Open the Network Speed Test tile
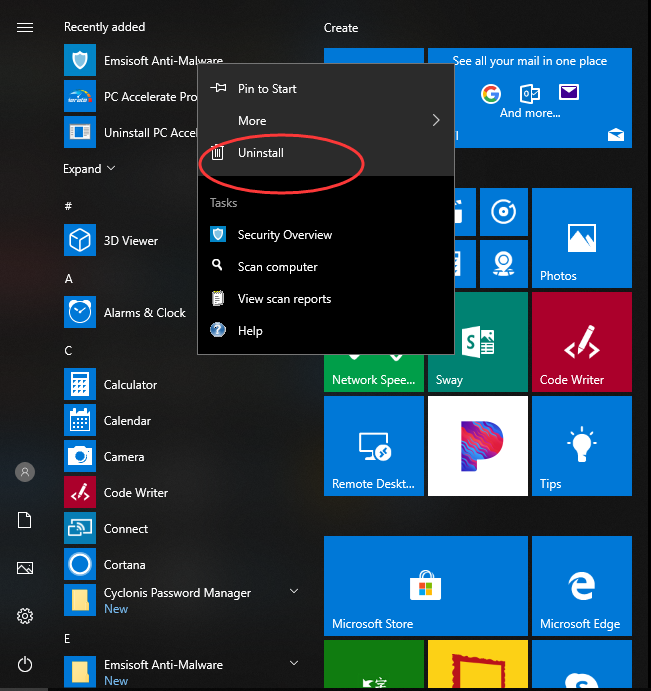 (x=374, y=373)
